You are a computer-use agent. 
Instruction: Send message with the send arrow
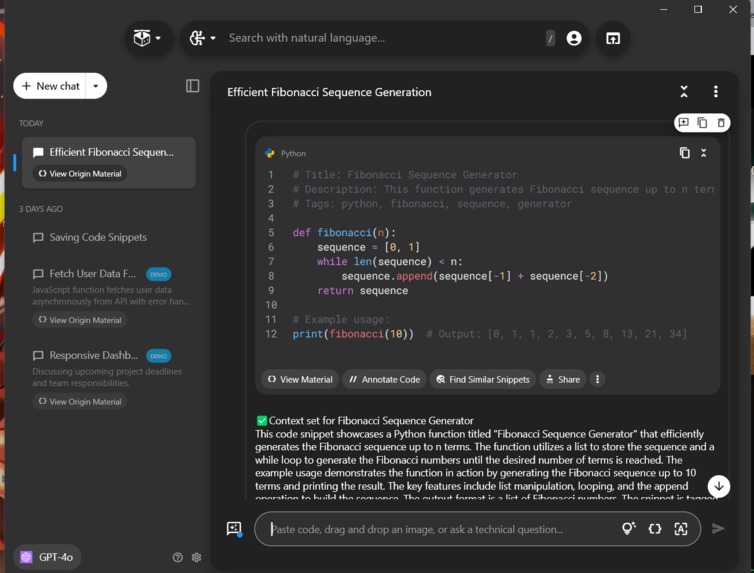[718, 528]
